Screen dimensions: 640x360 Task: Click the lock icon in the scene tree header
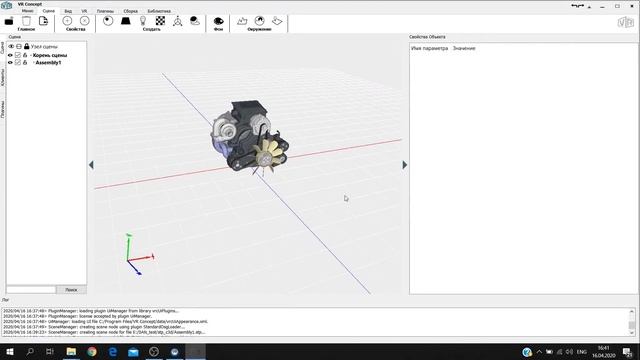[x=27, y=47]
